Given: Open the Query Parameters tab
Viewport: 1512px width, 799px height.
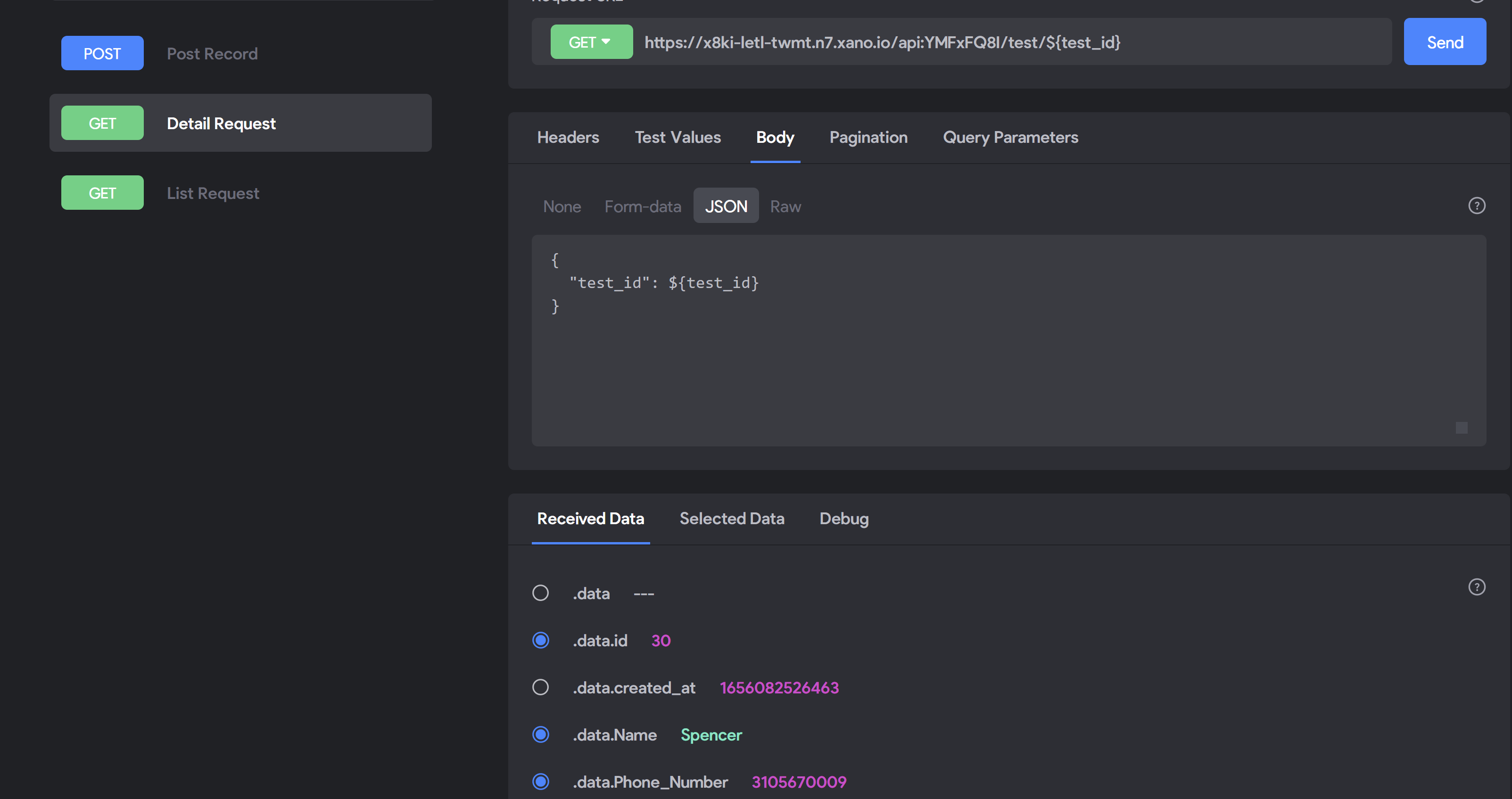Looking at the screenshot, I should pyautogui.click(x=1010, y=137).
